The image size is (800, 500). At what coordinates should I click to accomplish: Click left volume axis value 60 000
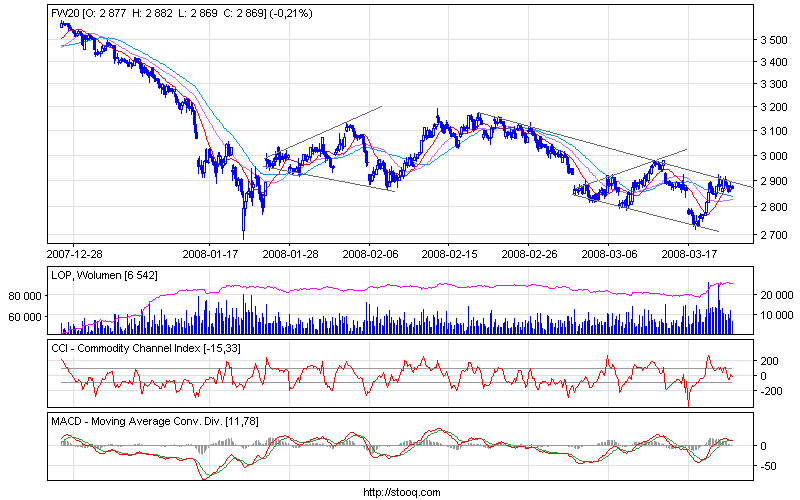click(x=25, y=317)
